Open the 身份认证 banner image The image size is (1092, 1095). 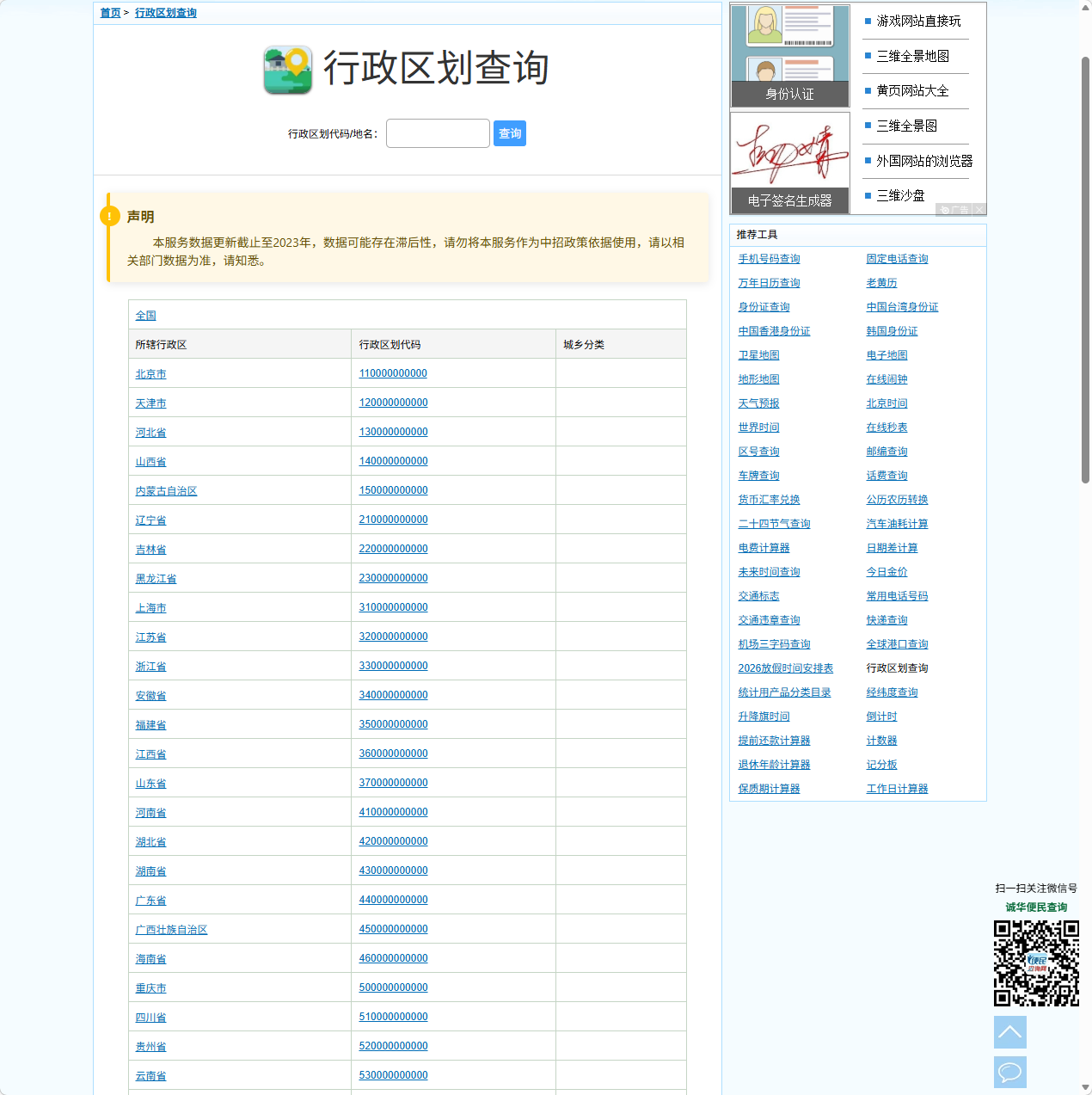(788, 55)
